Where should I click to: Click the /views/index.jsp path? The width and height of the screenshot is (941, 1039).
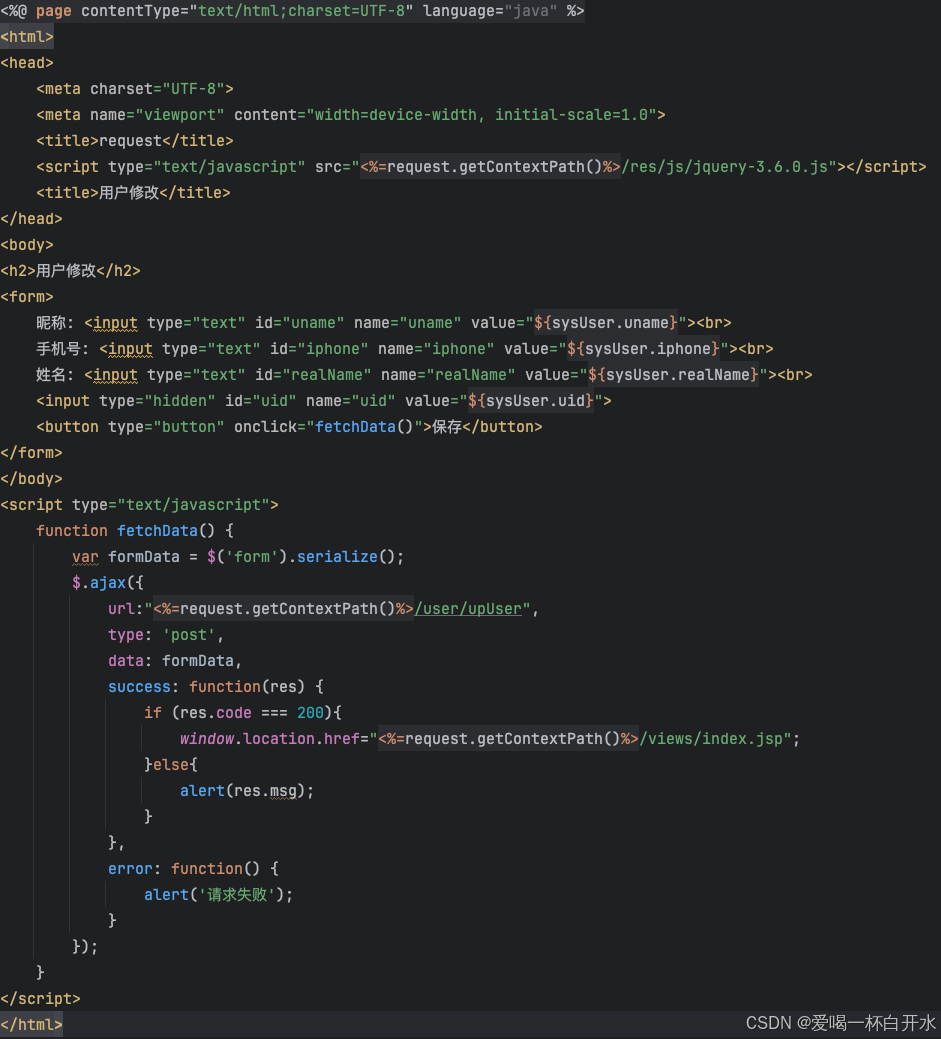point(712,738)
